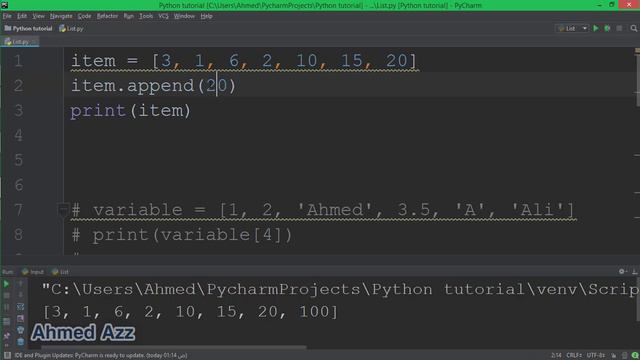
Task: Stop process using Run panel stop square
Action: pyautogui.click(x=6, y=295)
